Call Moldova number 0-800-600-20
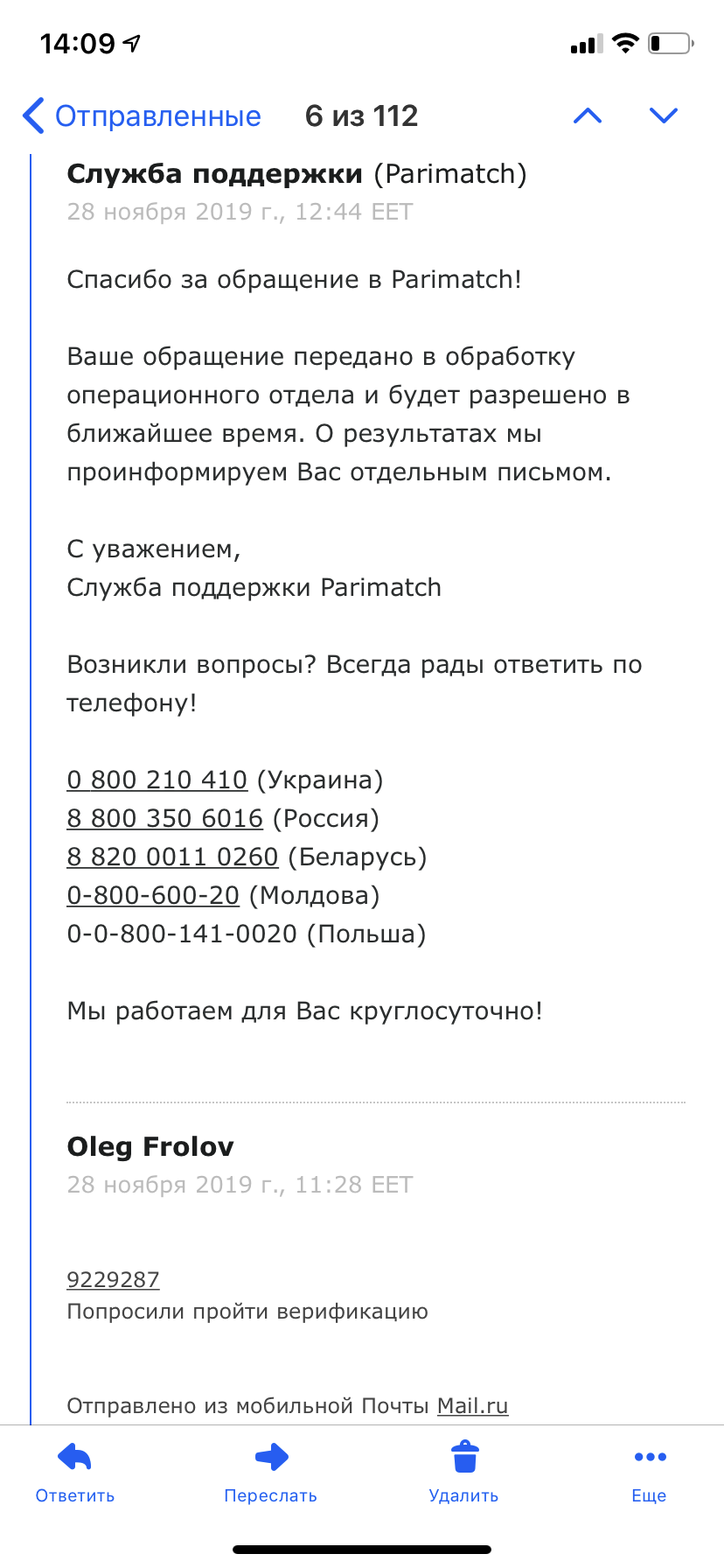Image resolution: width=724 pixels, height=1568 pixels. point(153,895)
